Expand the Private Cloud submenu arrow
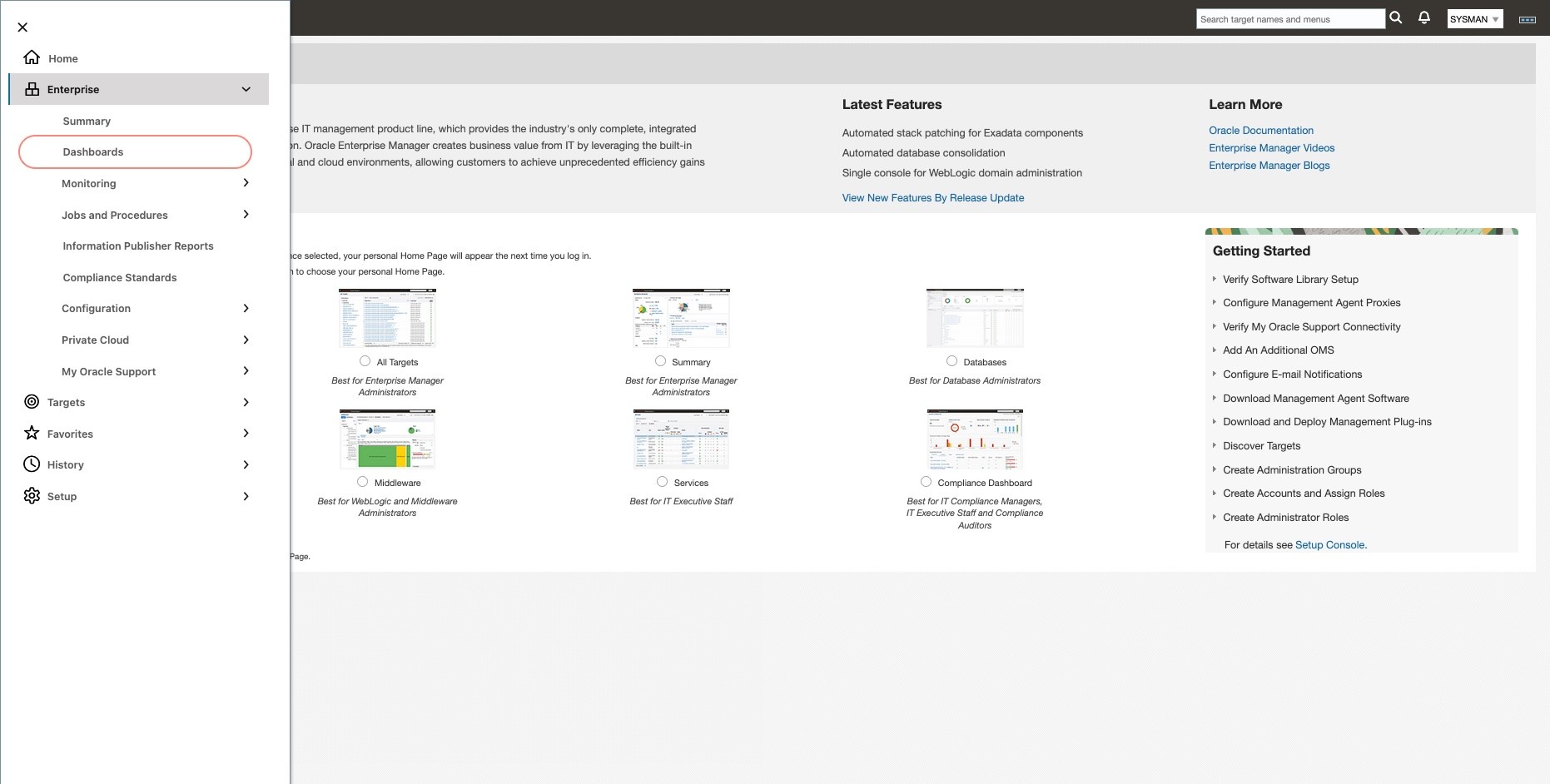 click(x=246, y=340)
